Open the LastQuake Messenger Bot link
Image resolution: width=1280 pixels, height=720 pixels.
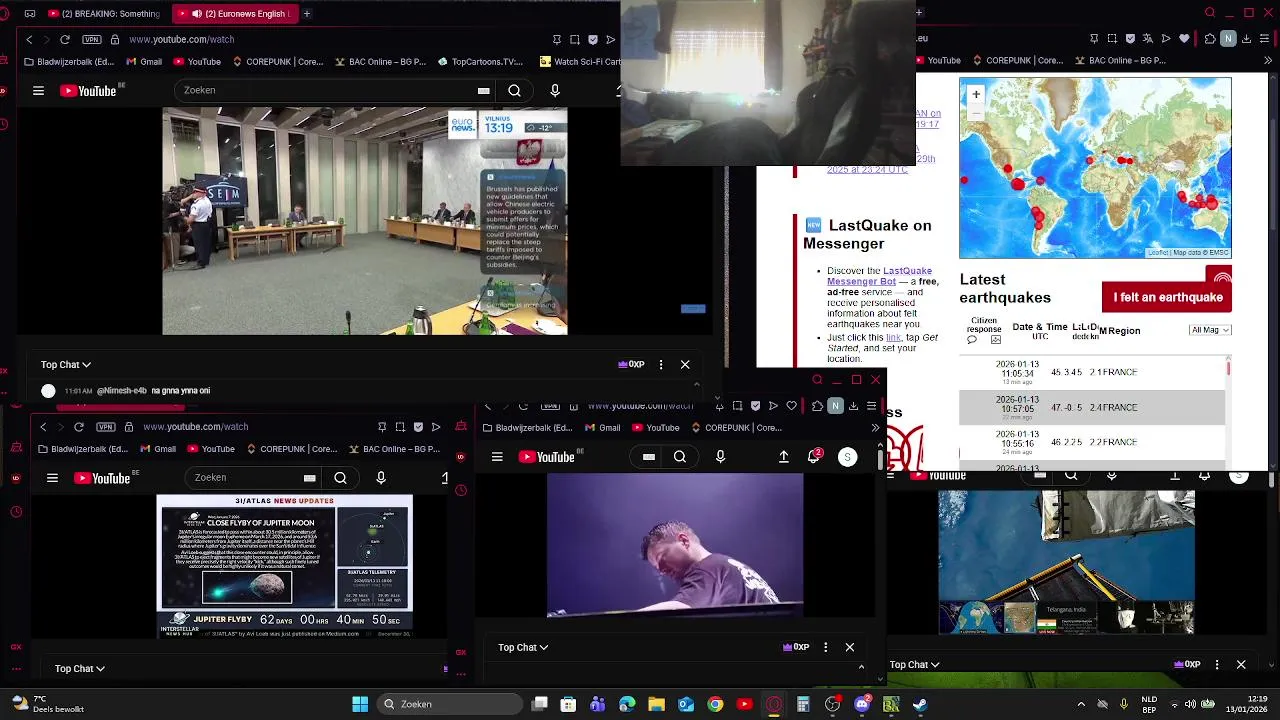click(x=879, y=276)
